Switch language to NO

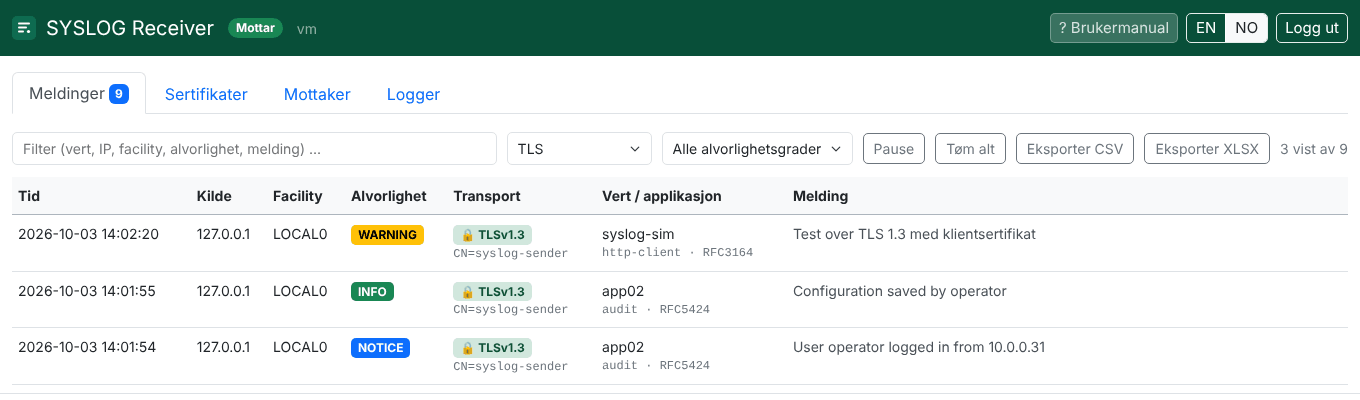(x=1246, y=28)
